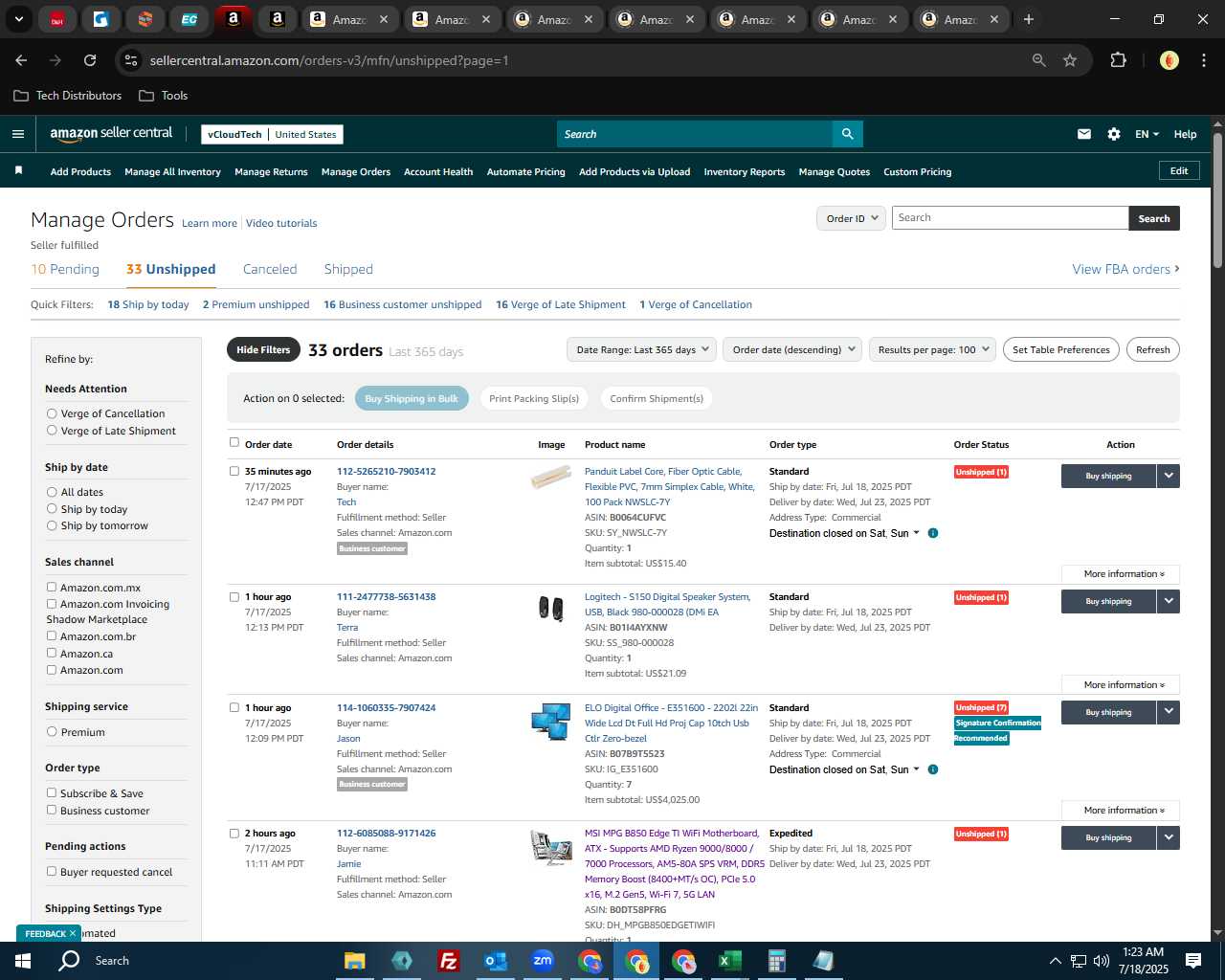Click the destination info icon for ELO order

(933, 769)
